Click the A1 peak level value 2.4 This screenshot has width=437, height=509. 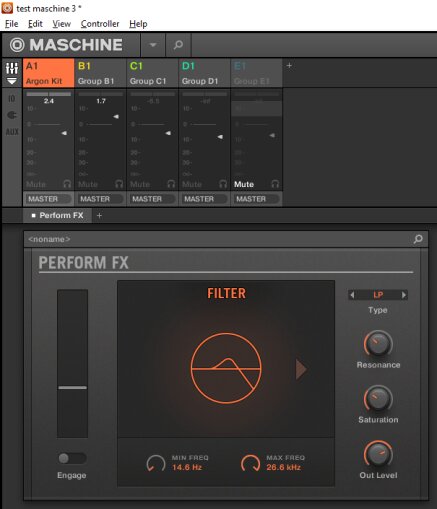point(49,101)
